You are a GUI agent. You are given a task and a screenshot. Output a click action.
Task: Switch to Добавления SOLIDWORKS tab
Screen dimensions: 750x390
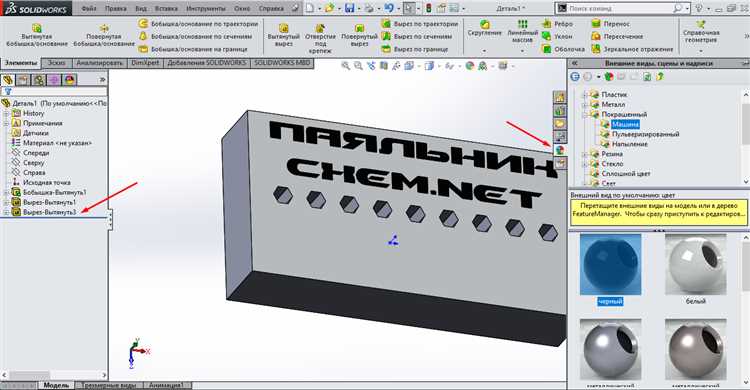click(207, 63)
